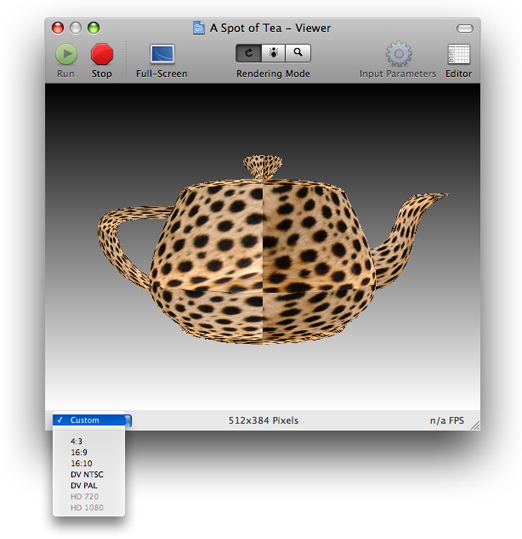Click the Rendering Mode label

click(273, 74)
